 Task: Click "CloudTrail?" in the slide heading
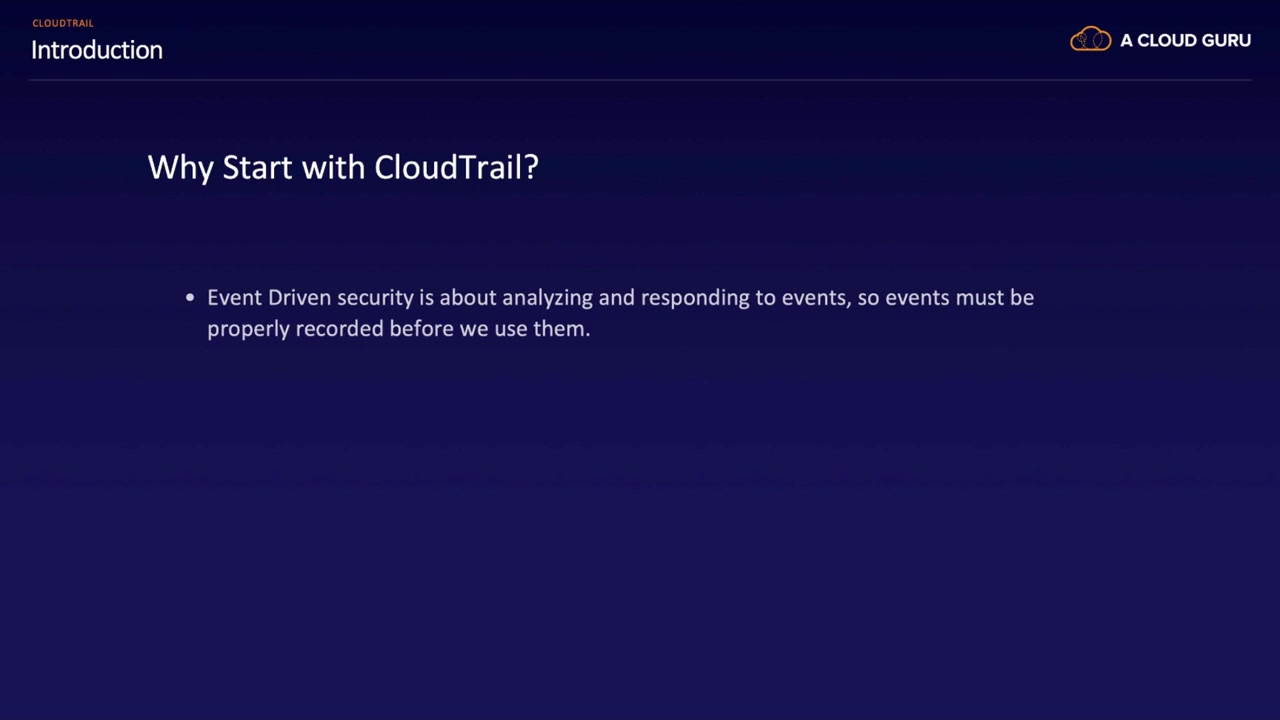[x=456, y=167]
